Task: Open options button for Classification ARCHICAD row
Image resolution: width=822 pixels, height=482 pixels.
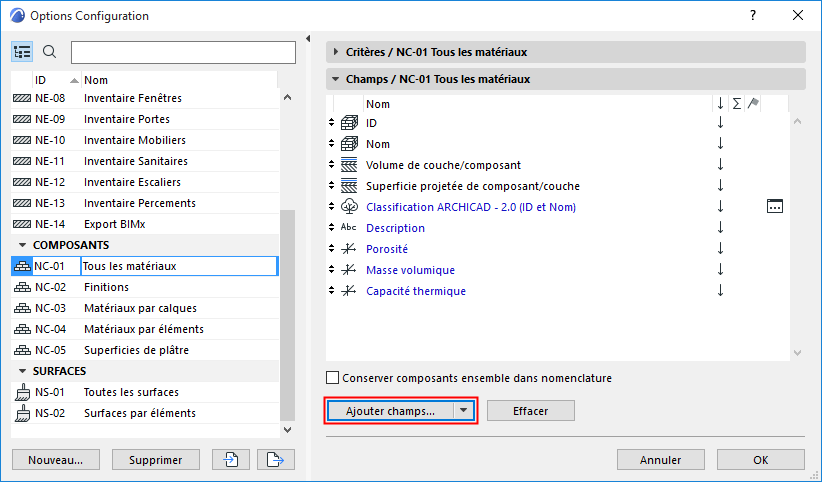Action: (775, 207)
